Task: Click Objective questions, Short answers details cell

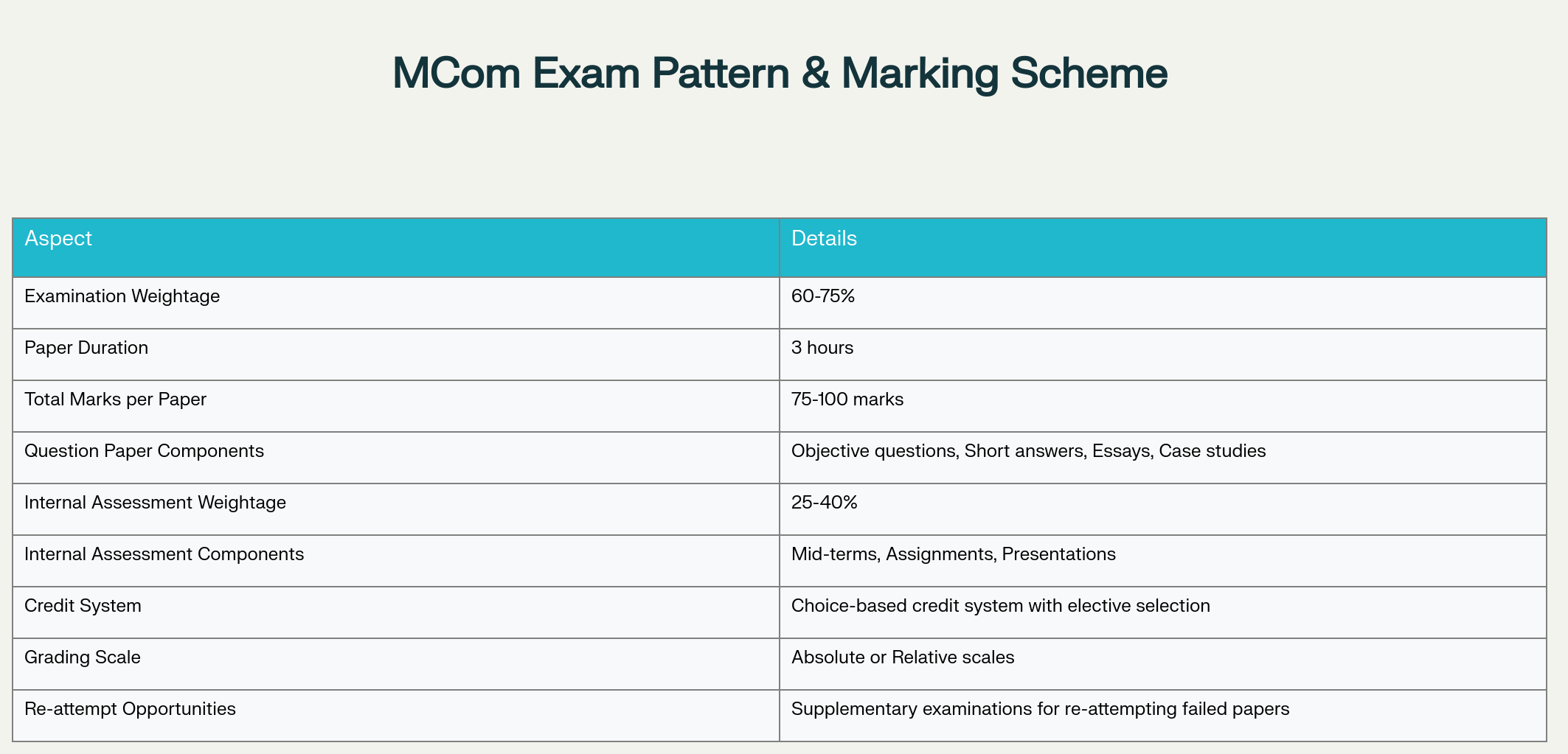Action: point(1028,451)
